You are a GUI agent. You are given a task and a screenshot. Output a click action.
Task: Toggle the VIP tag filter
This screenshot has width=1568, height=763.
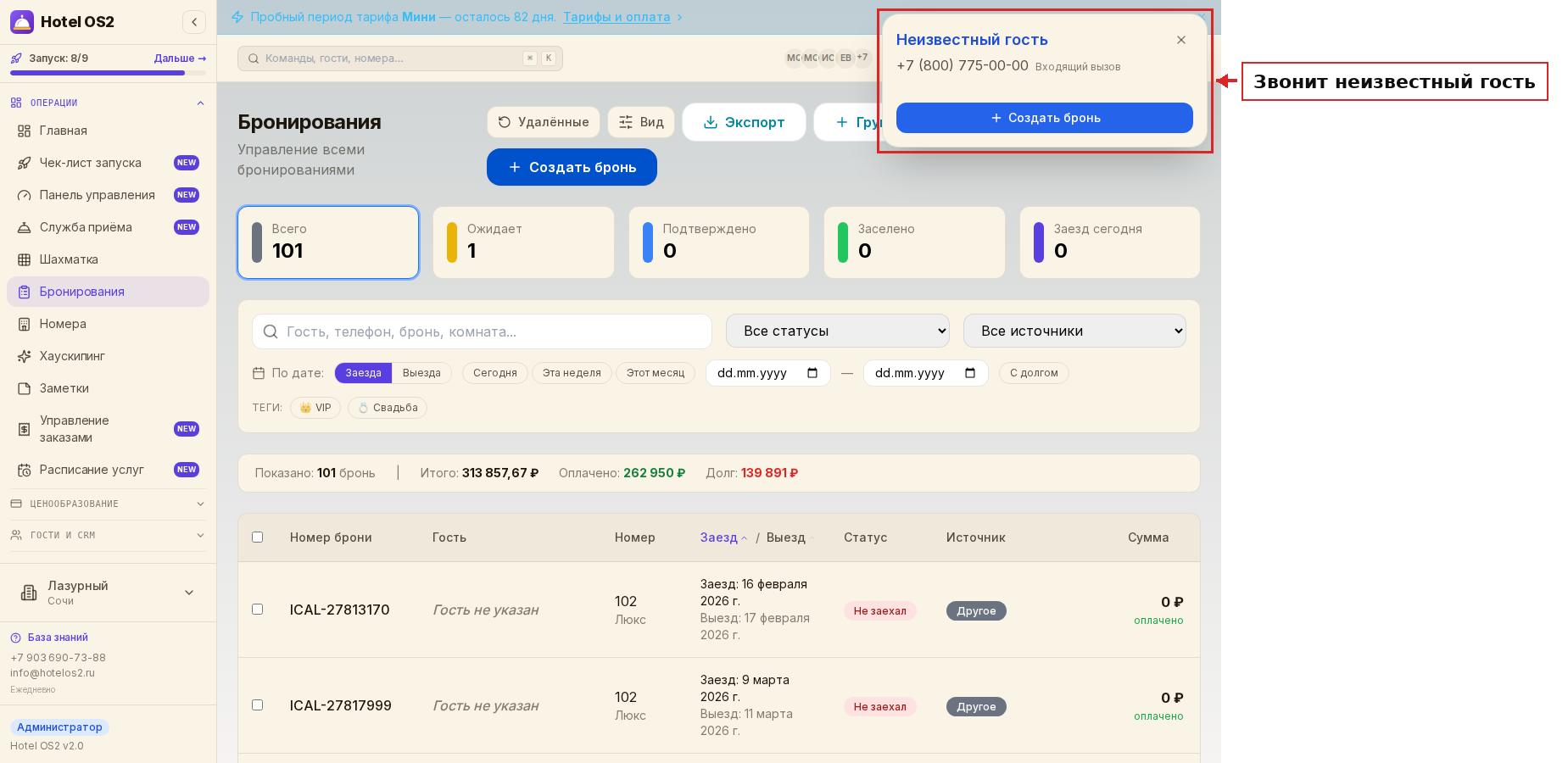pos(315,408)
